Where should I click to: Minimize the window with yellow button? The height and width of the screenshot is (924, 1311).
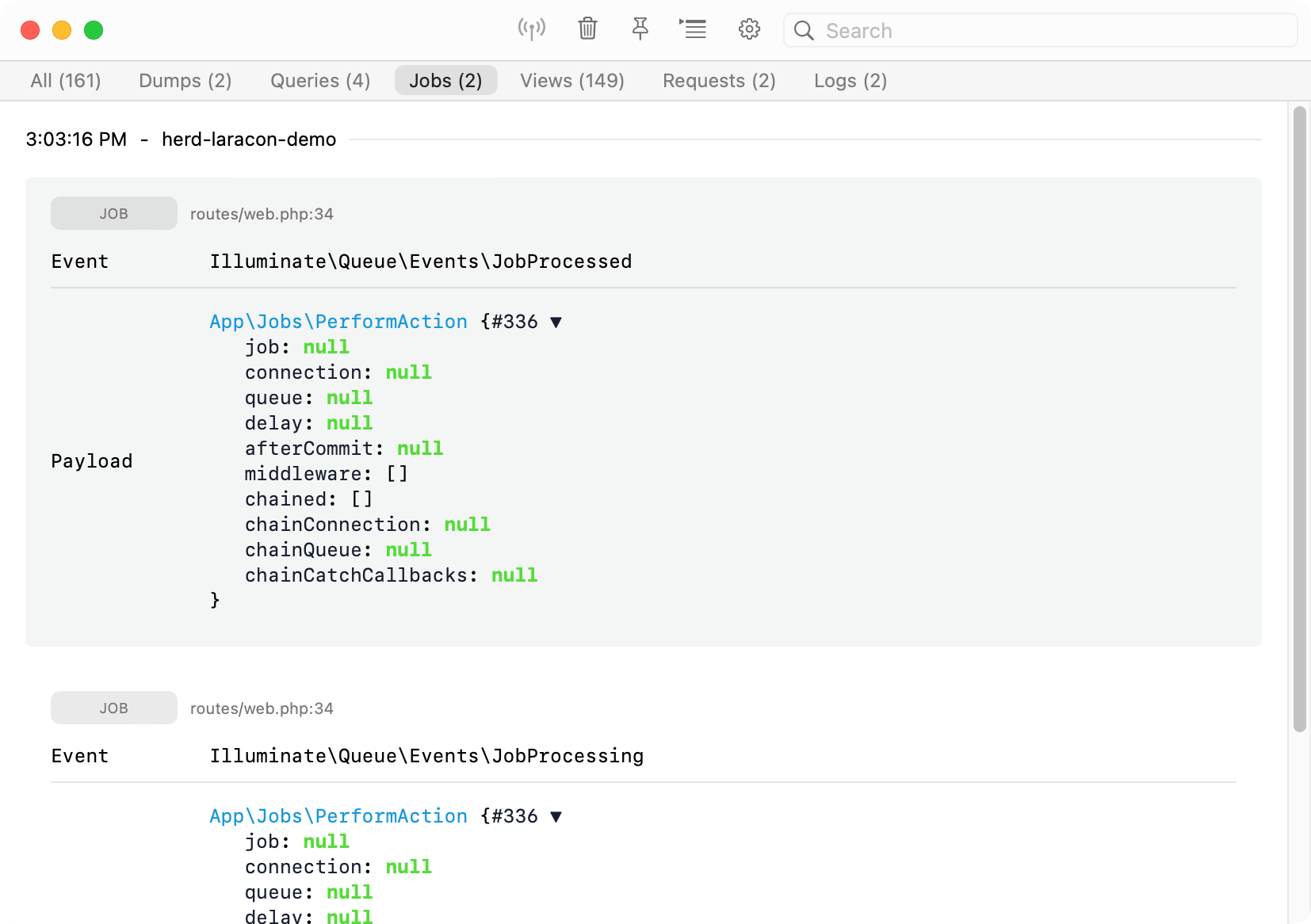click(62, 30)
